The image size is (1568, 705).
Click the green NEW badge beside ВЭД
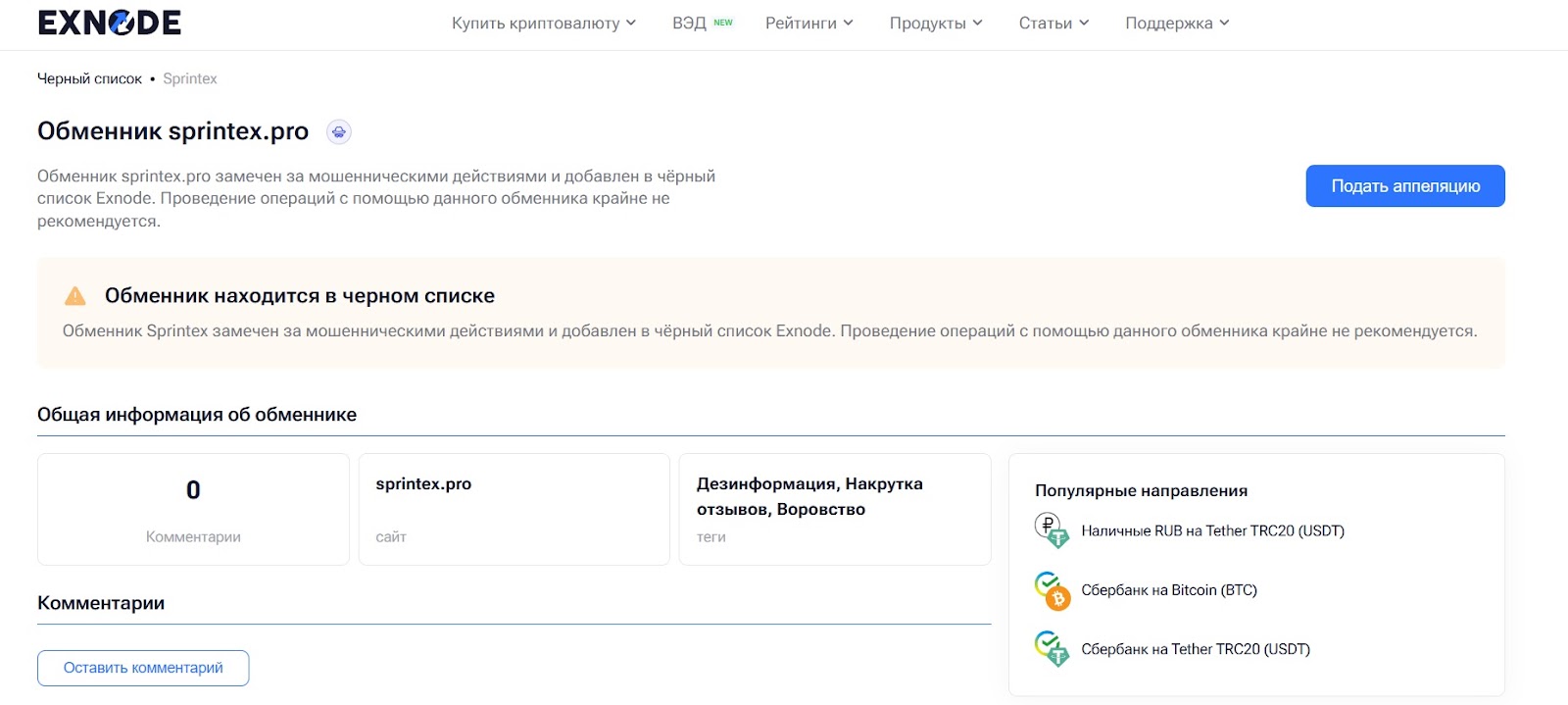tap(723, 22)
